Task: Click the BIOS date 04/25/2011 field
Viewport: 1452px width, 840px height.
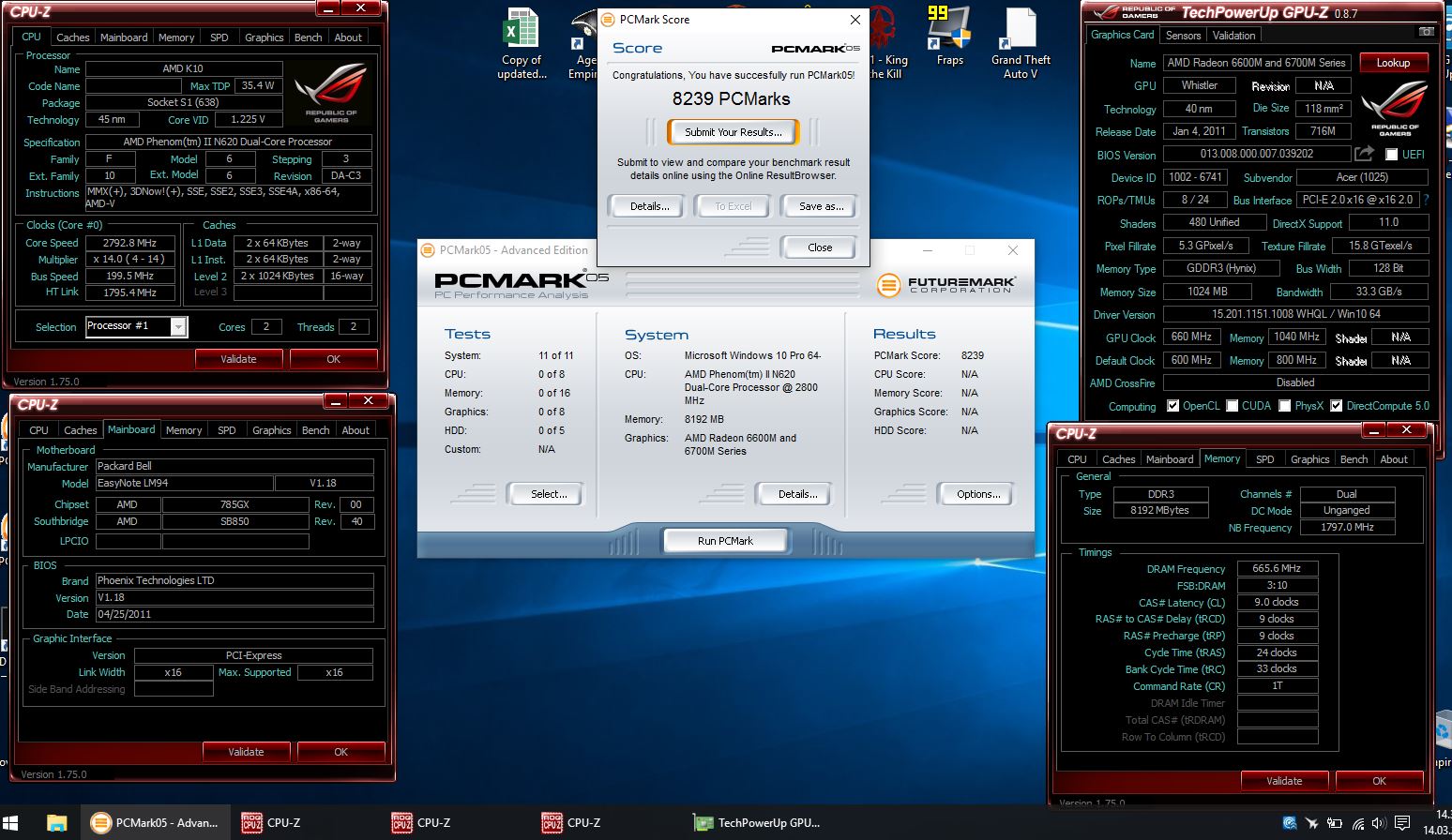Action: point(234,615)
